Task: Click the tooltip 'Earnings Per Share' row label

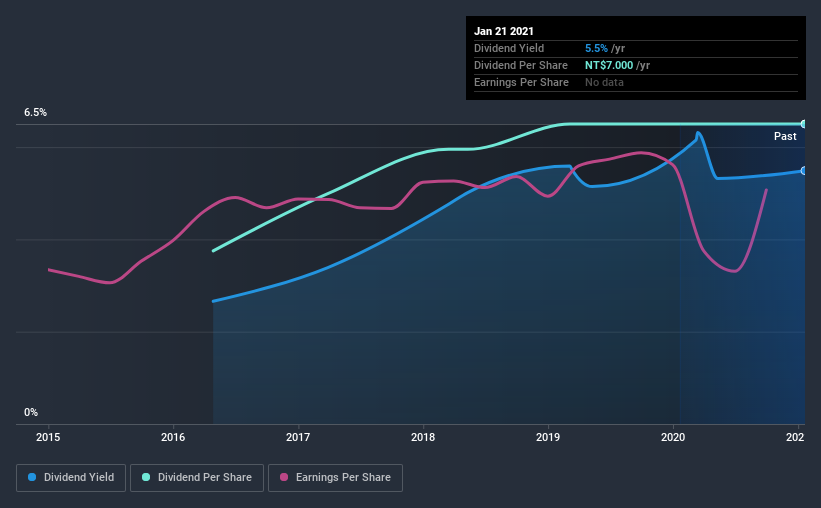Action: coord(522,82)
